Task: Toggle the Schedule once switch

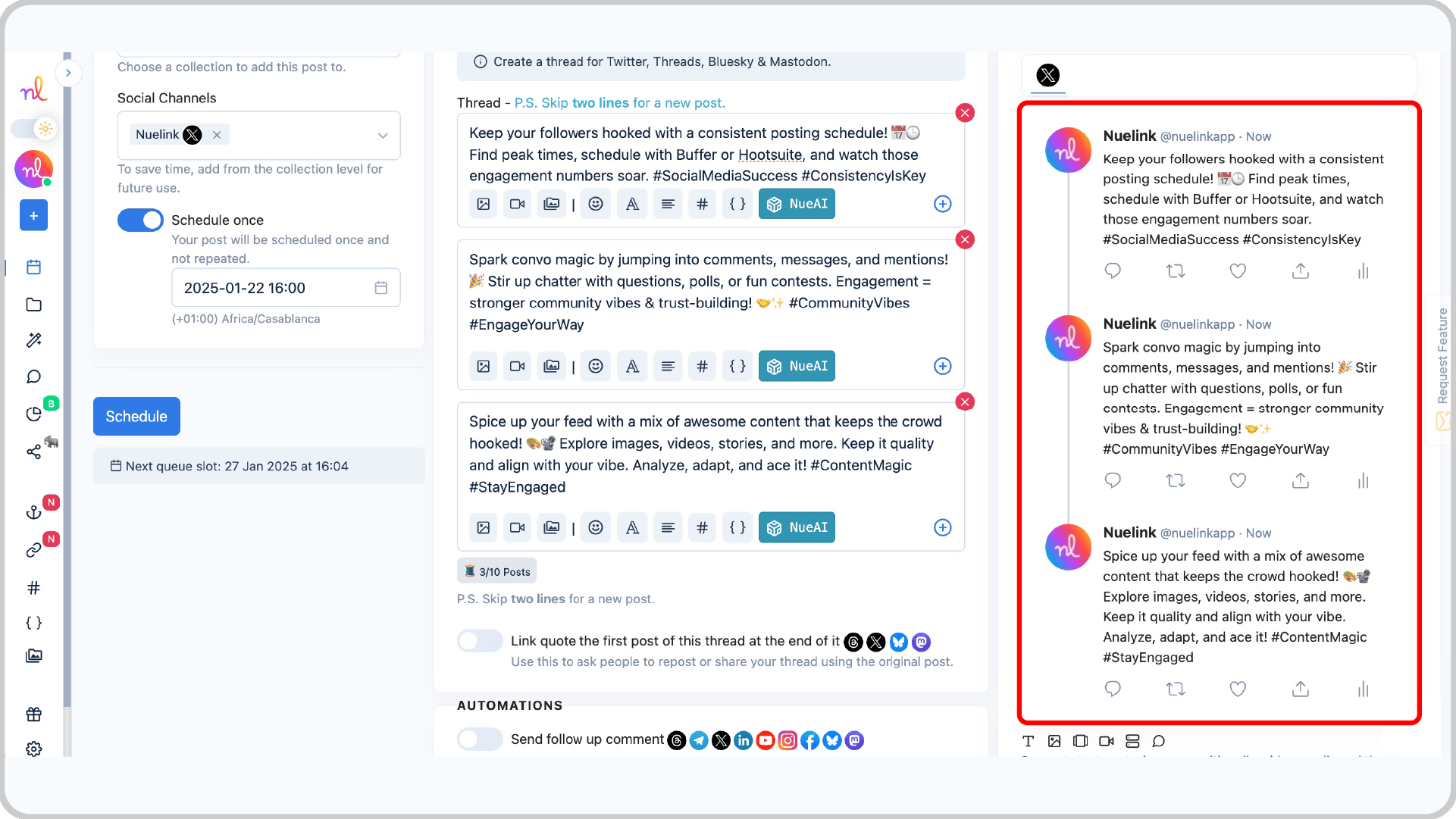Action: (x=140, y=220)
